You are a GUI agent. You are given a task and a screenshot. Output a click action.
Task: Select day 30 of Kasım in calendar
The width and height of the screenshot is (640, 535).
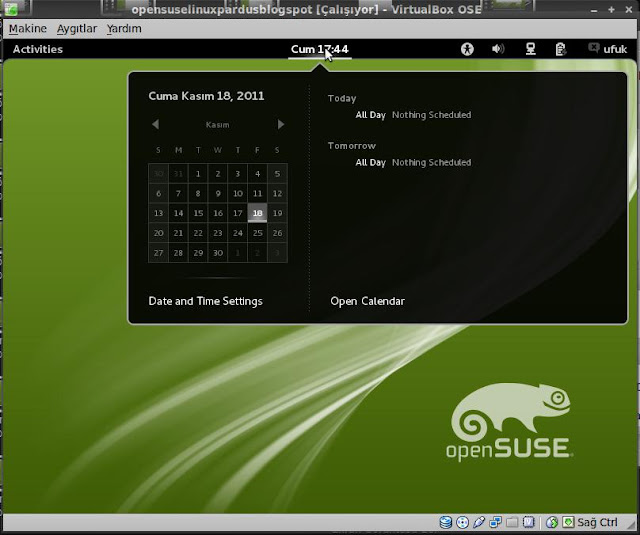[218, 253]
